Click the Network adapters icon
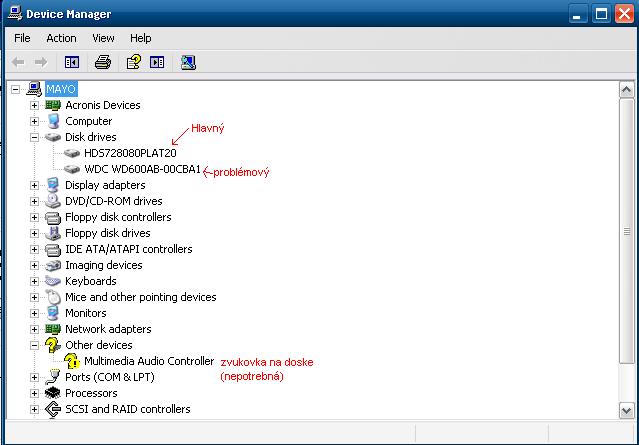This screenshot has height=445, width=639. 53,329
